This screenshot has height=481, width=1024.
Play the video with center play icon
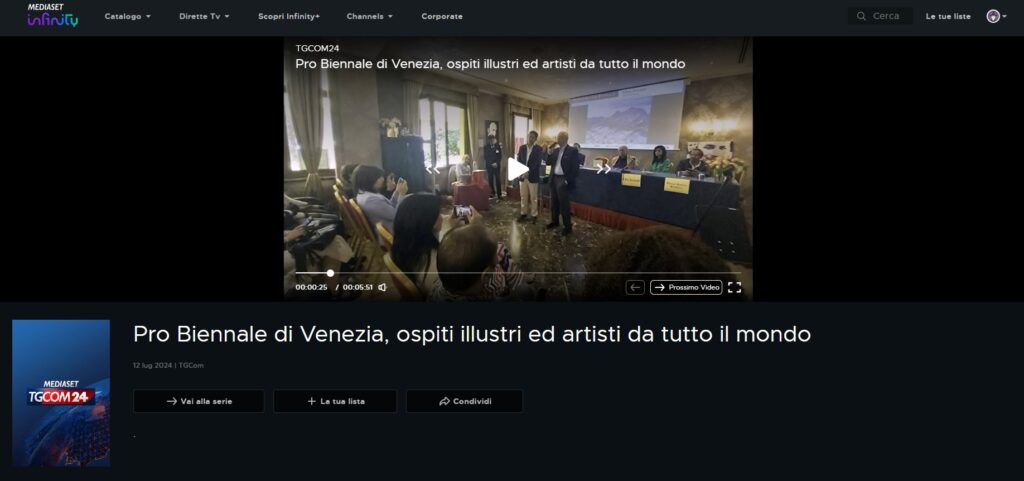pyautogui.click(x=518, y=169)
